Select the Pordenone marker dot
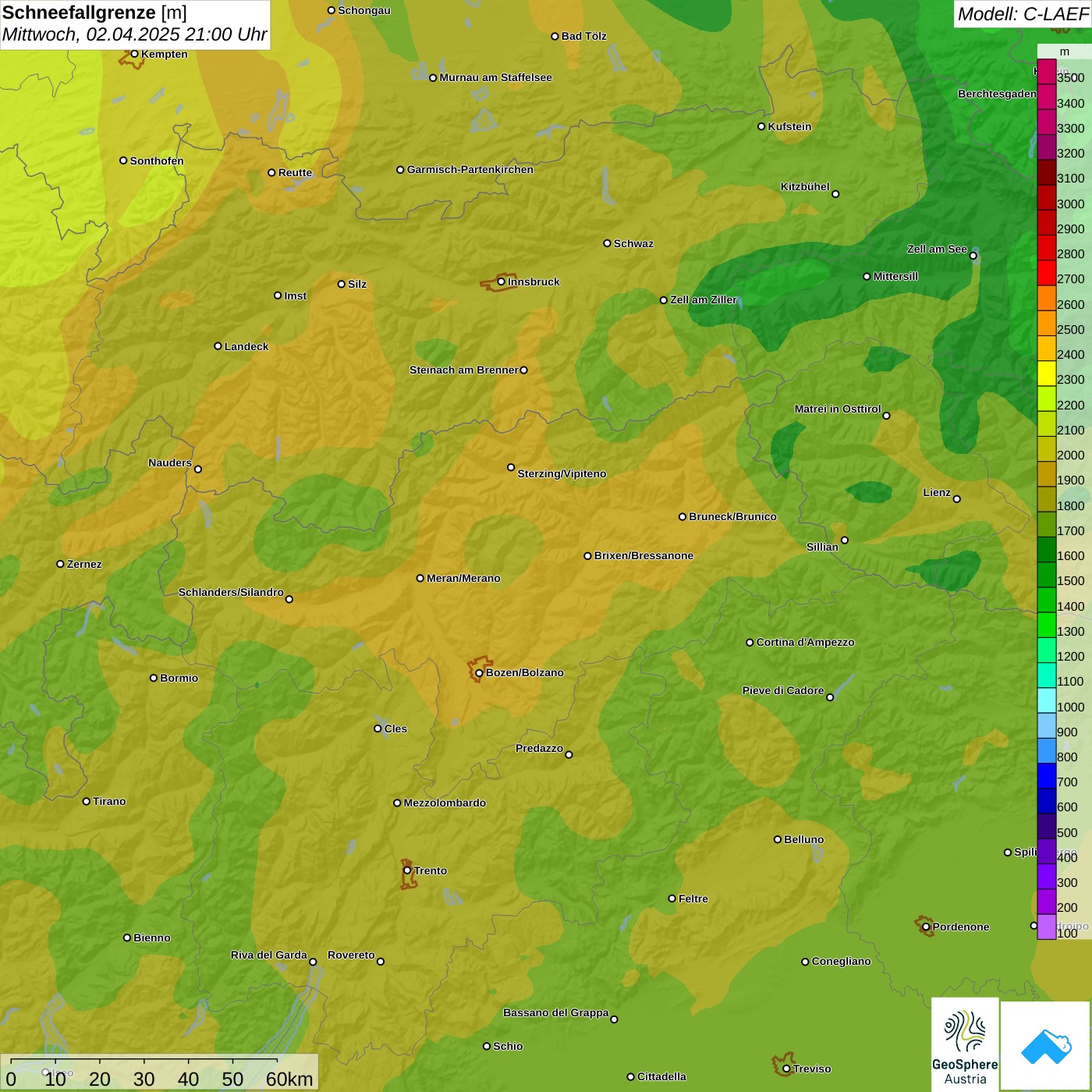This screenshot has width=1092, height=1092. point(926,927)
